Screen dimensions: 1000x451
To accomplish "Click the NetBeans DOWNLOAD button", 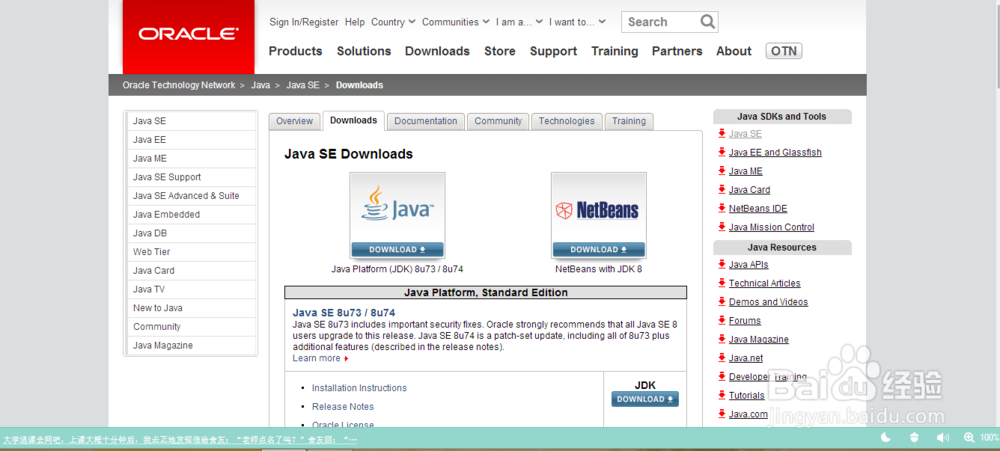I will tap(598, 249).
